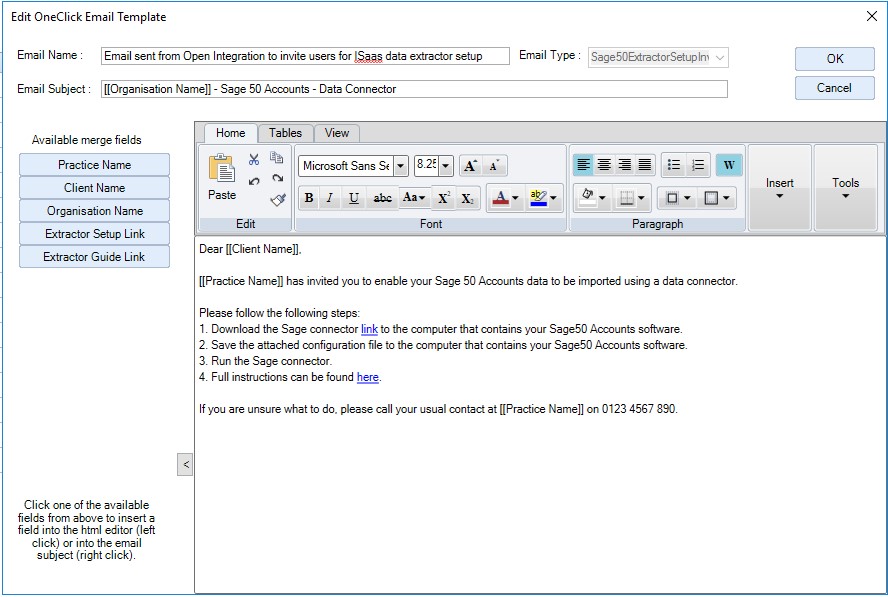
Task: Cut selection with the scissors icon
Action: click(254, 159)
